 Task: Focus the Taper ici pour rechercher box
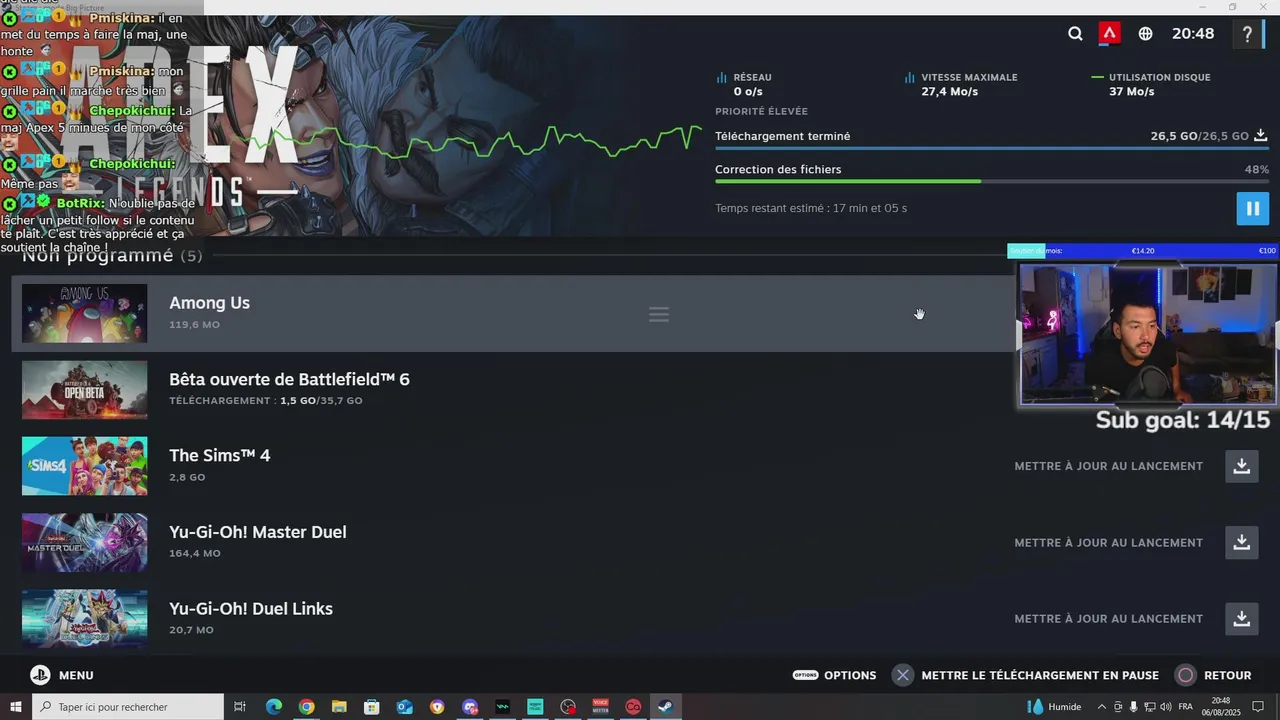(x=128, y=707)
